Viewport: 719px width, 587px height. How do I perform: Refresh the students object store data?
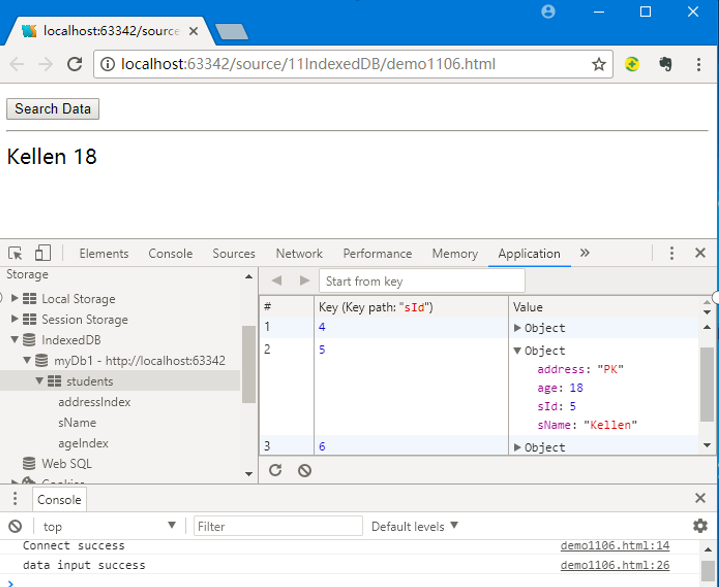coord(275,470)
